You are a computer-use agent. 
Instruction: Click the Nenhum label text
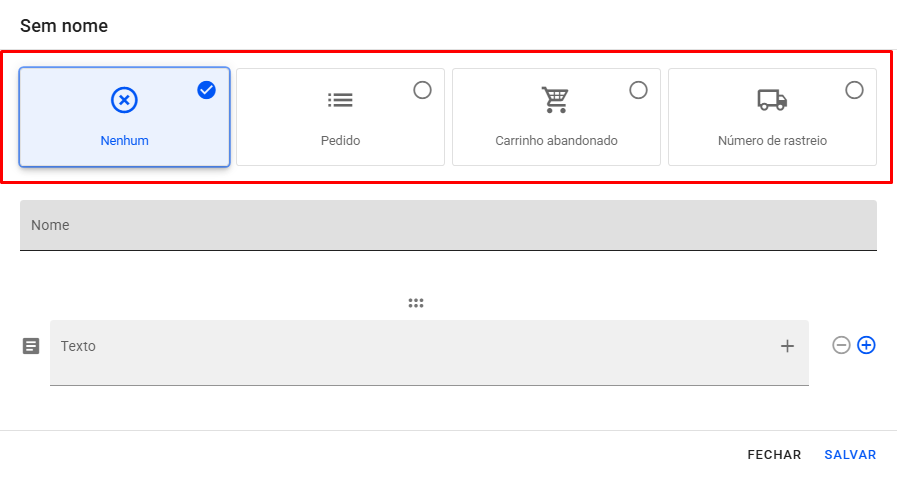[x=124, y=141]
